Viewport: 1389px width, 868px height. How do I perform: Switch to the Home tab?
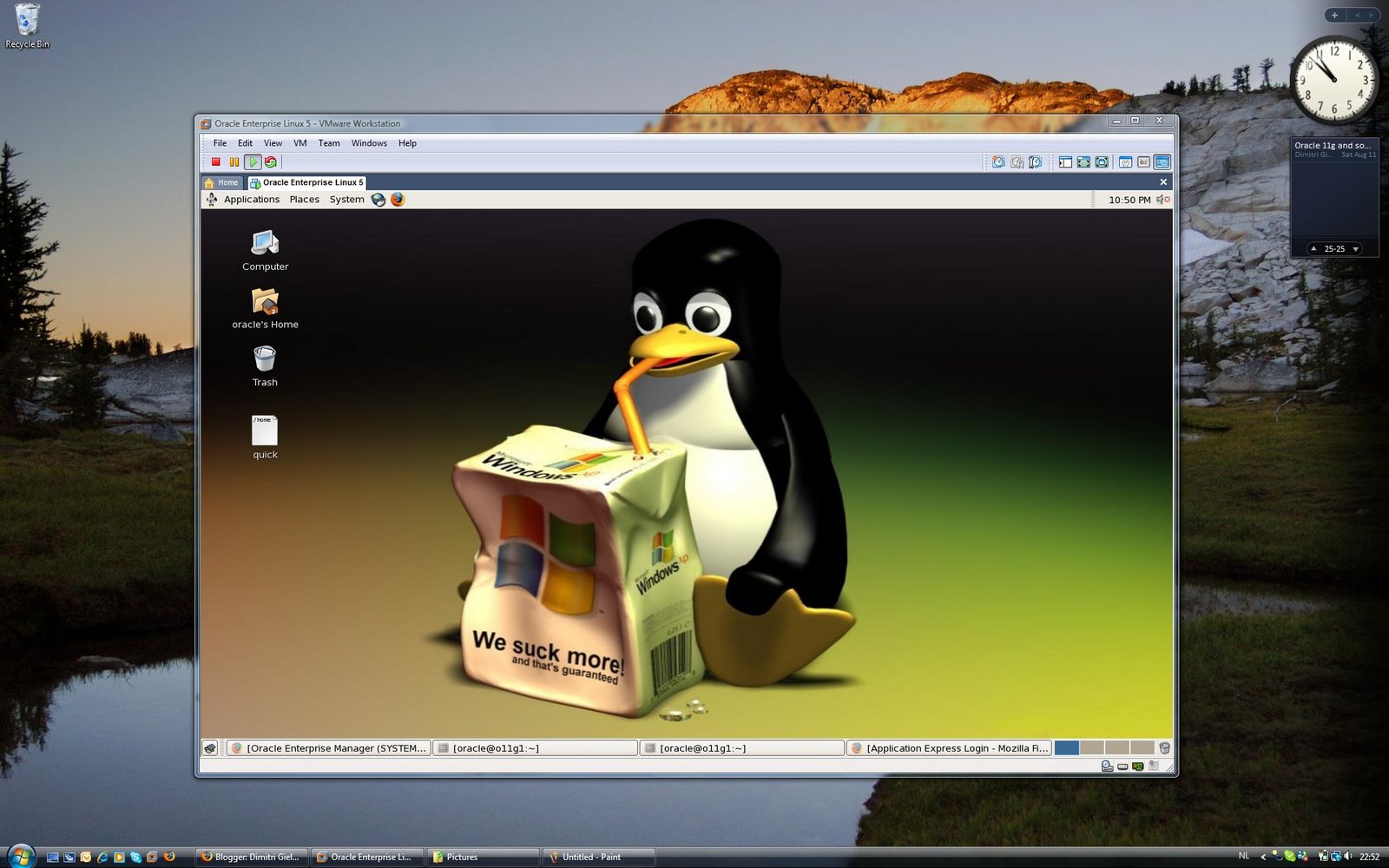(223, 182)
